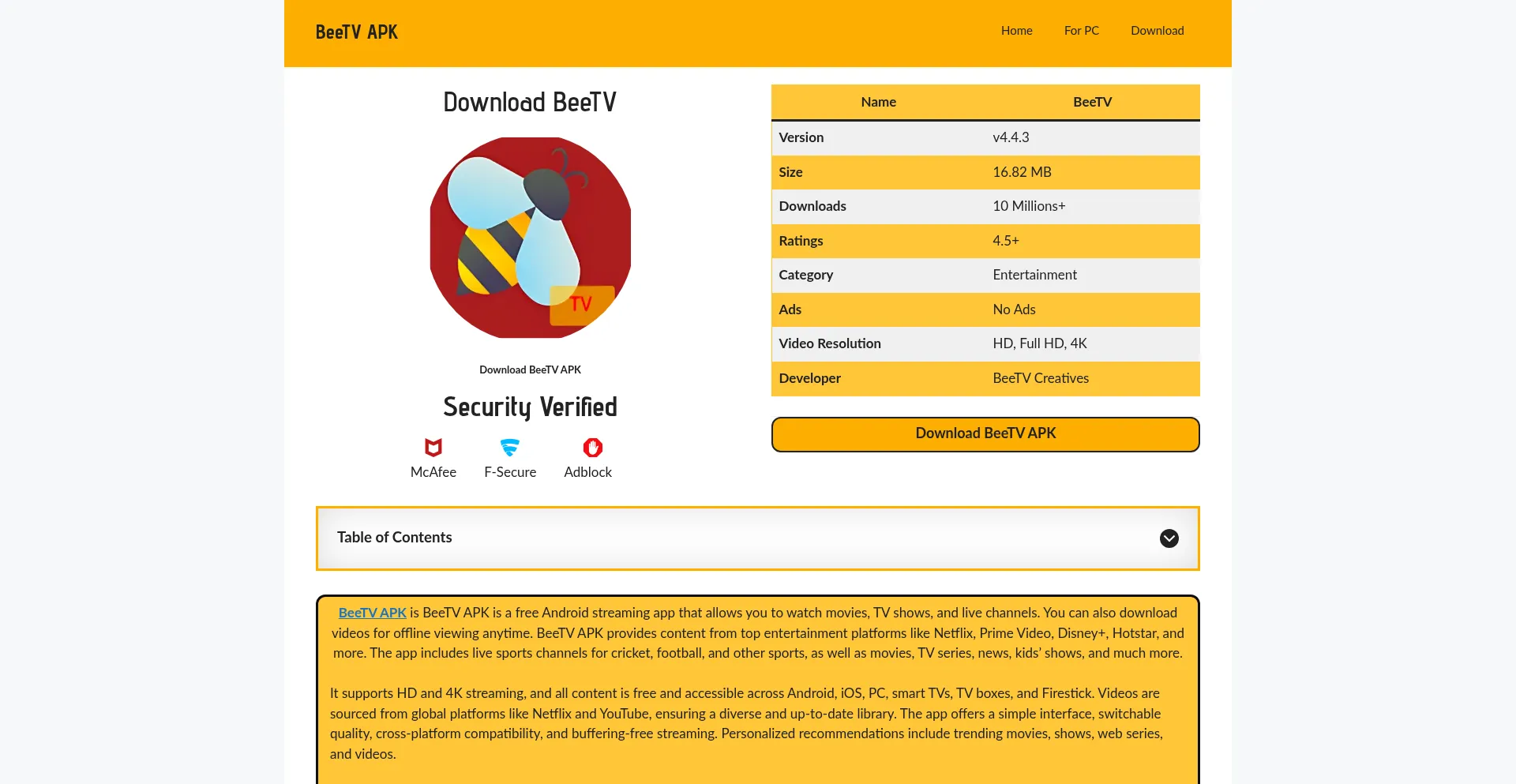Screen dimensions: 1516x784
Task: Click the Name table header
Action: [878, 102]
